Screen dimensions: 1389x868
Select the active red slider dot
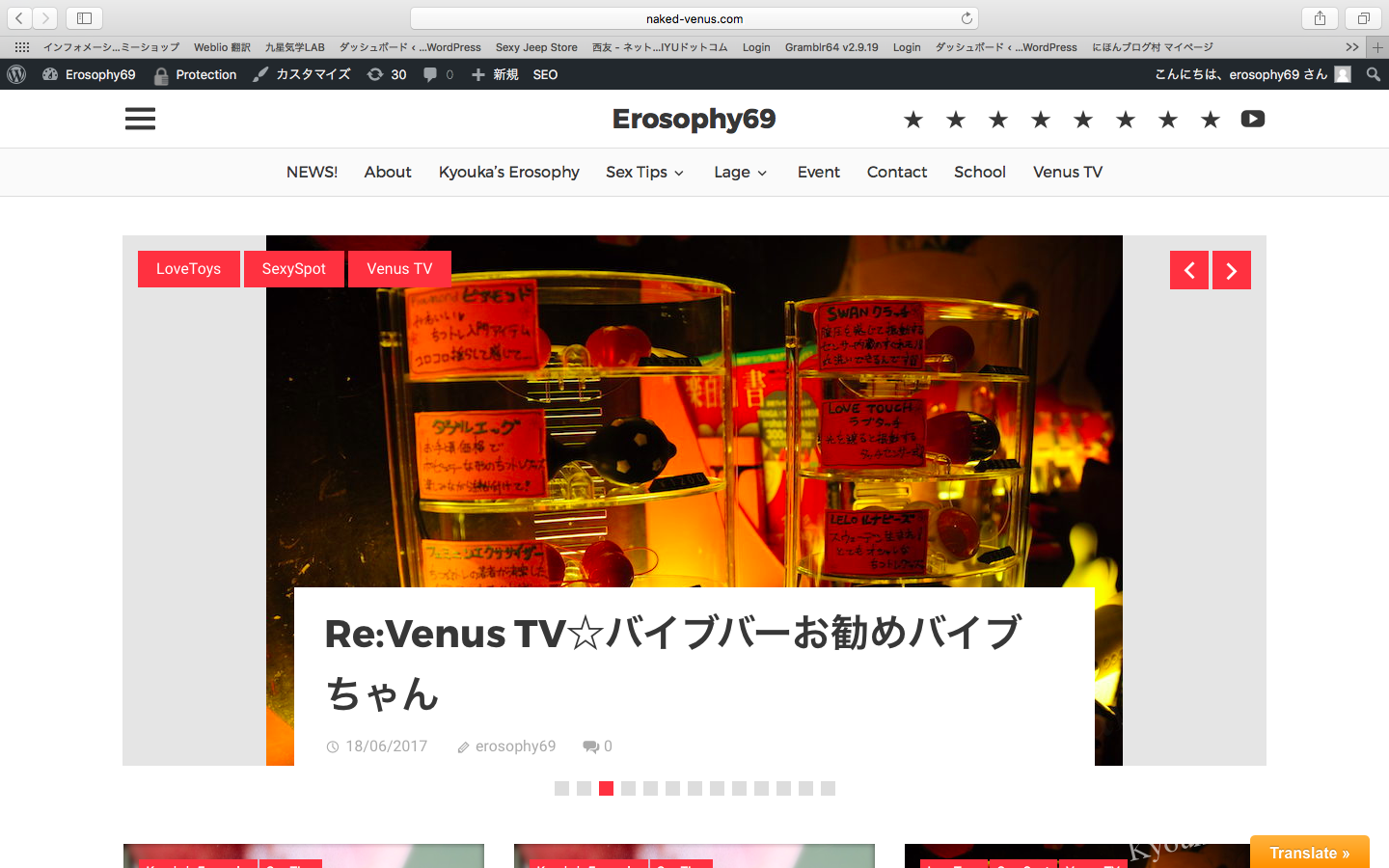[606, 788]
